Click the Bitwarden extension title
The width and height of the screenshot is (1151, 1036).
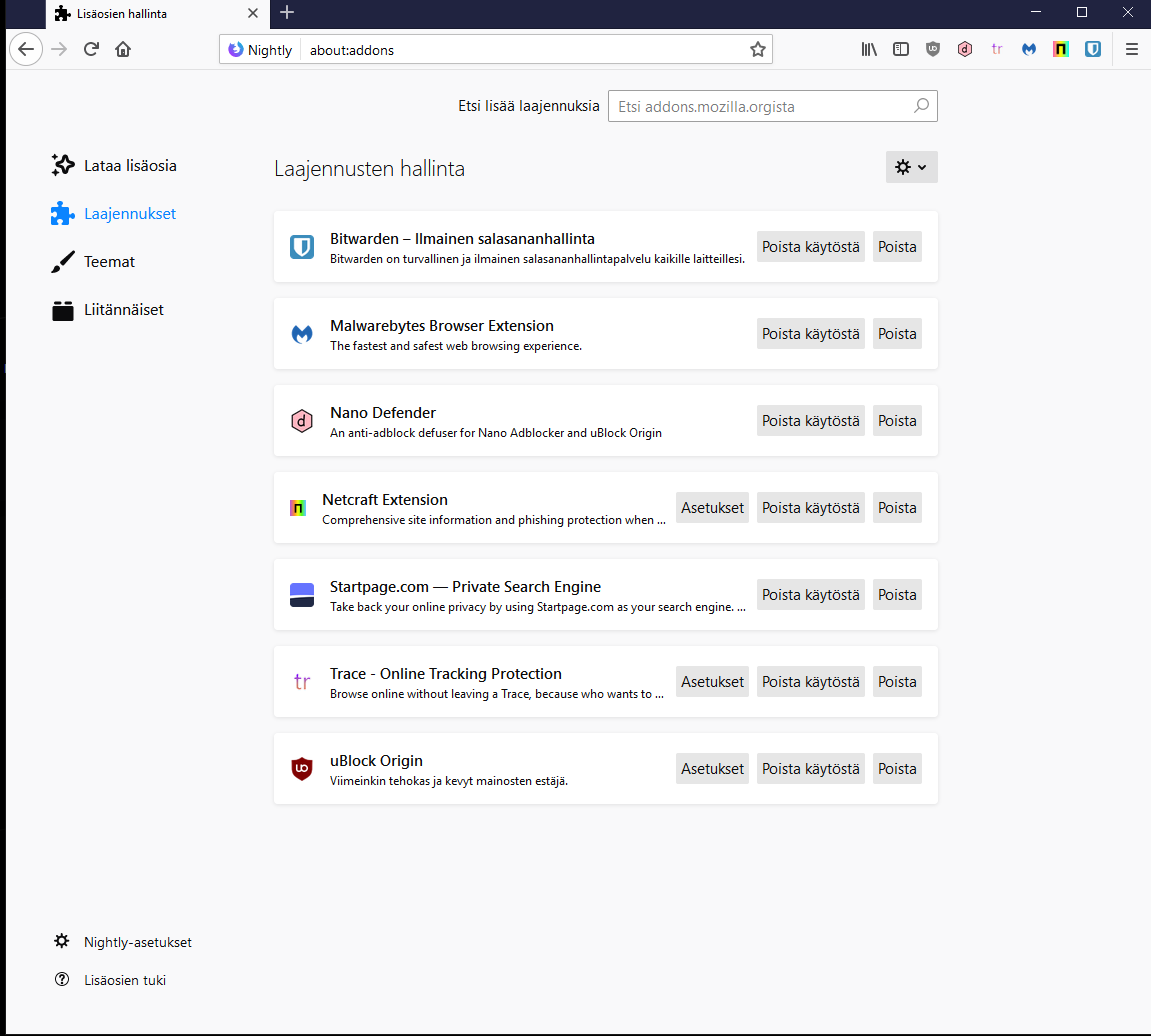[x=462, y=239]
